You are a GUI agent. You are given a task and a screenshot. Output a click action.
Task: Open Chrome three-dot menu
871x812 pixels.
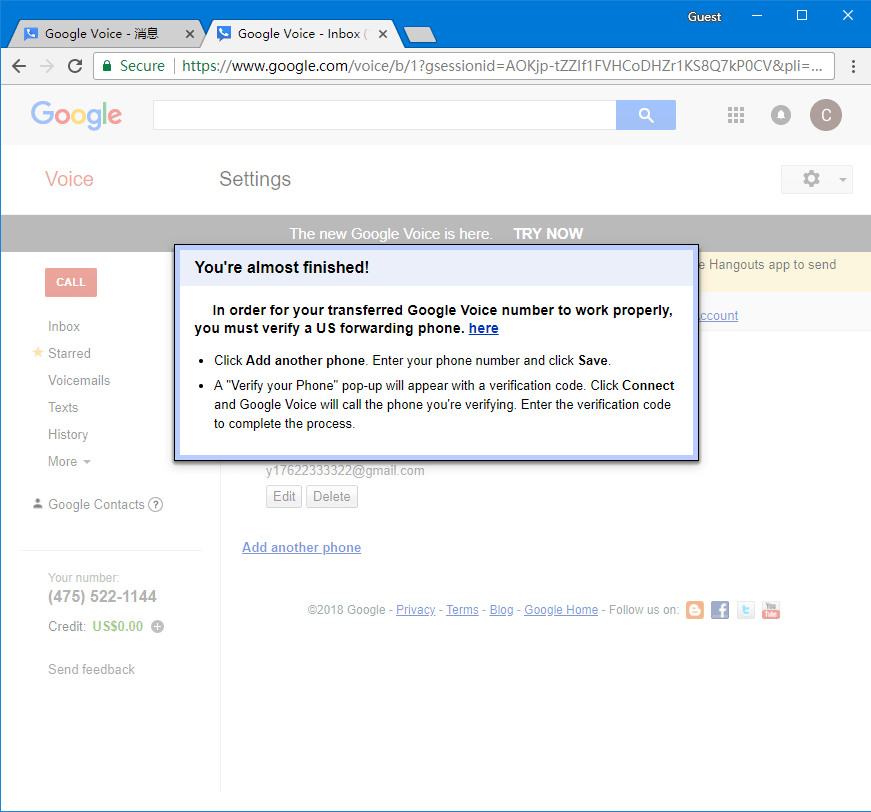click(853, 66)
